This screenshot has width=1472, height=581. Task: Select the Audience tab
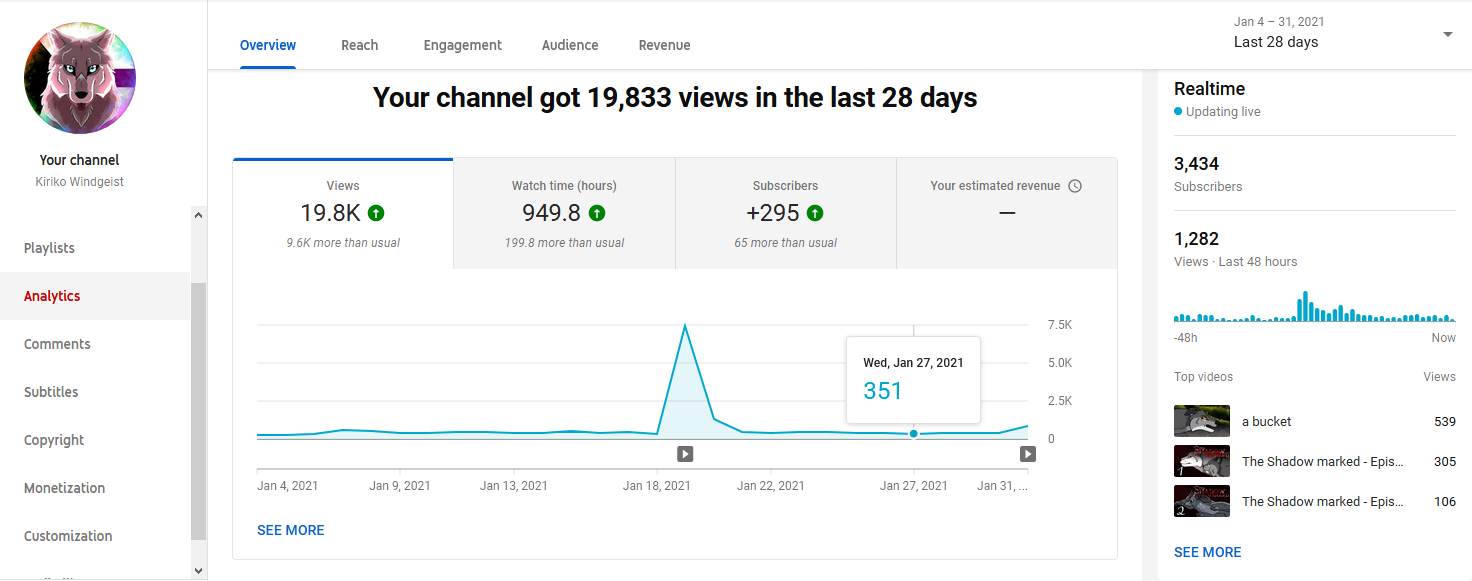coord(570,45)
